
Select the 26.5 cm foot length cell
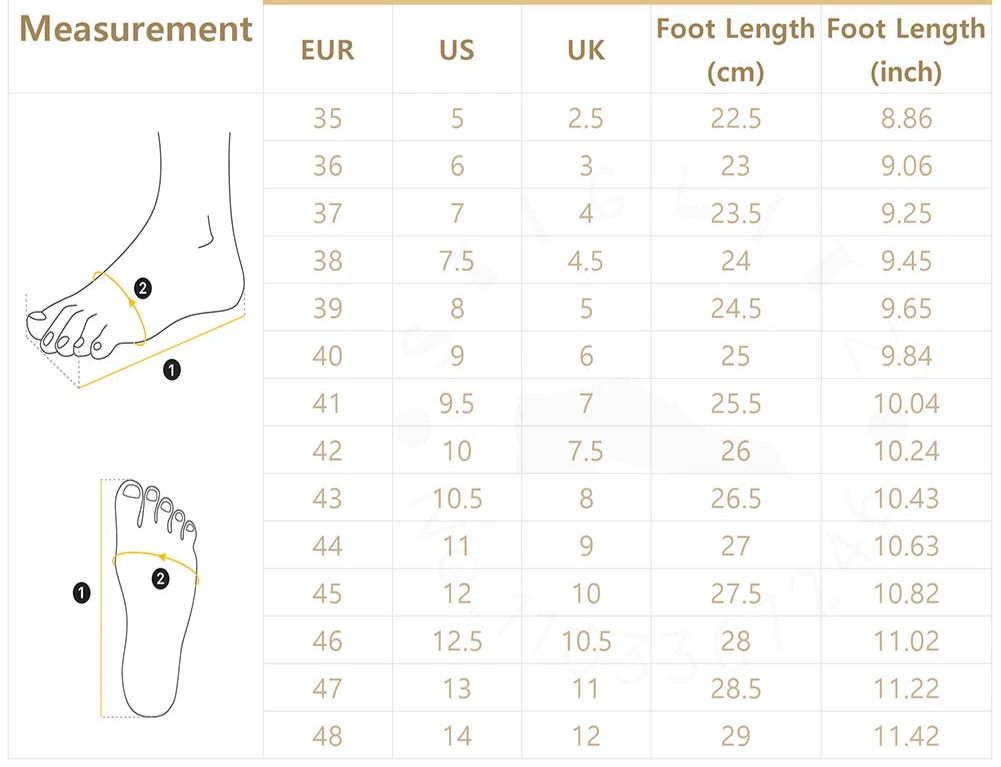(x=735, y=498)
